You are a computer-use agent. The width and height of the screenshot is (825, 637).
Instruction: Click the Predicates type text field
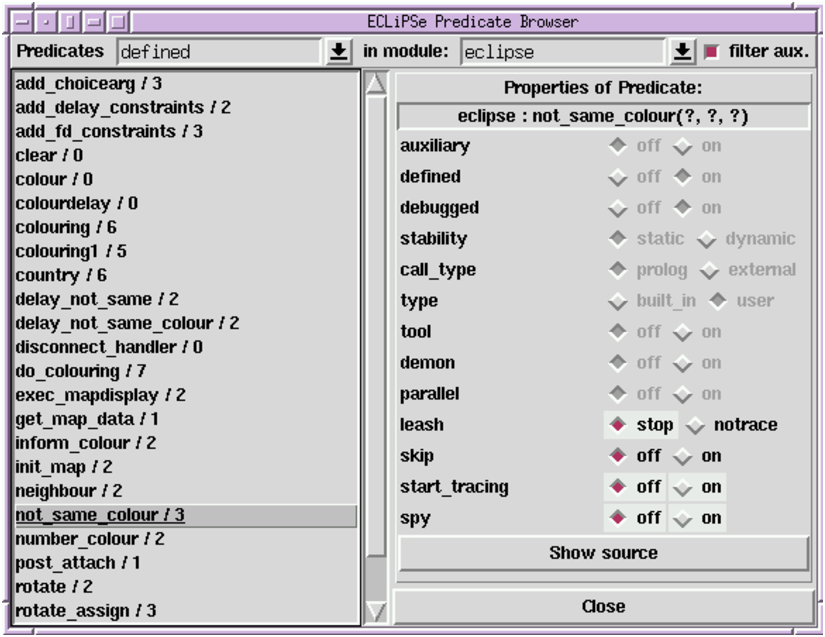(221, 51)
